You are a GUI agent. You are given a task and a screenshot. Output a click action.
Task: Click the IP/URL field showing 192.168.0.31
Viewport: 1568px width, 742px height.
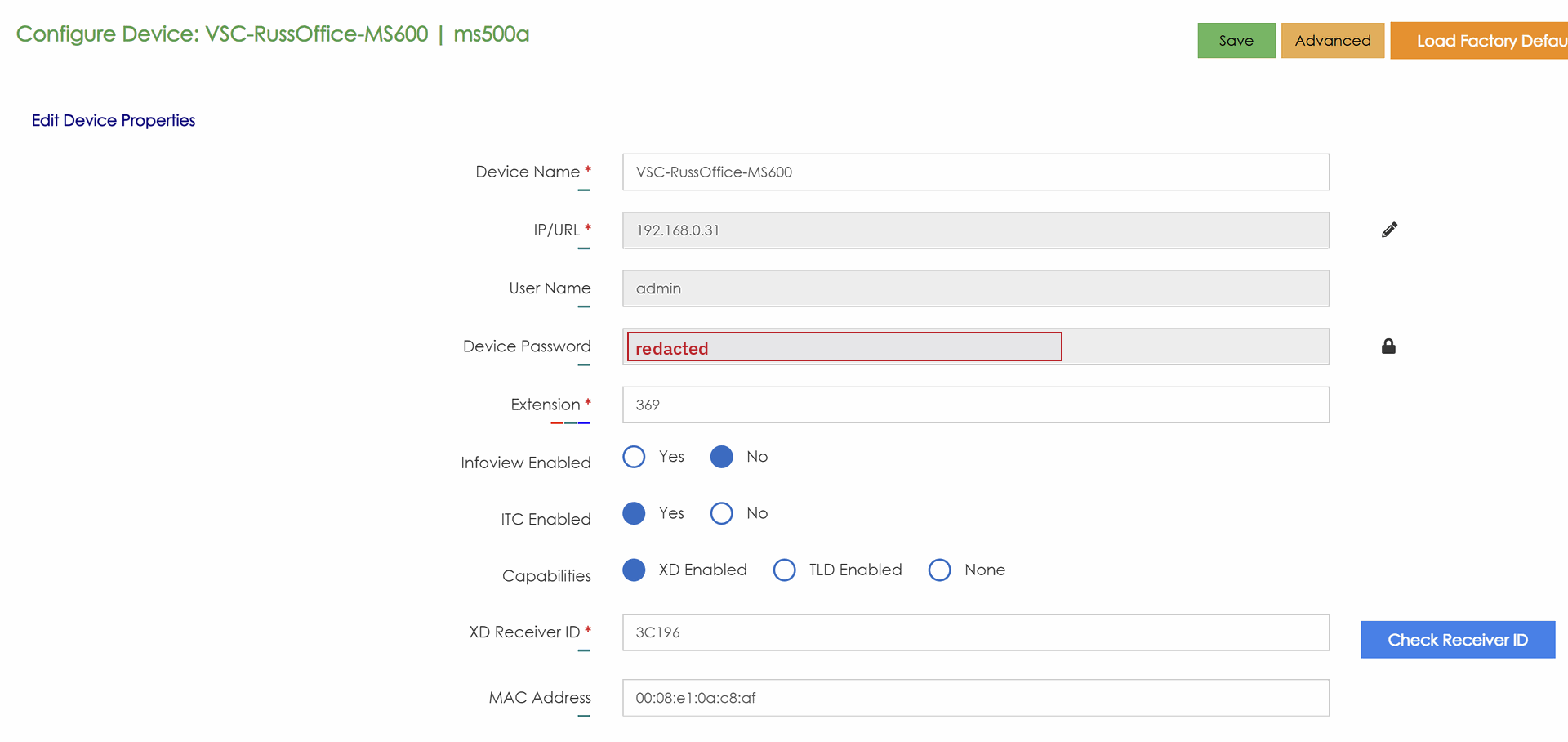click(975, 230)
